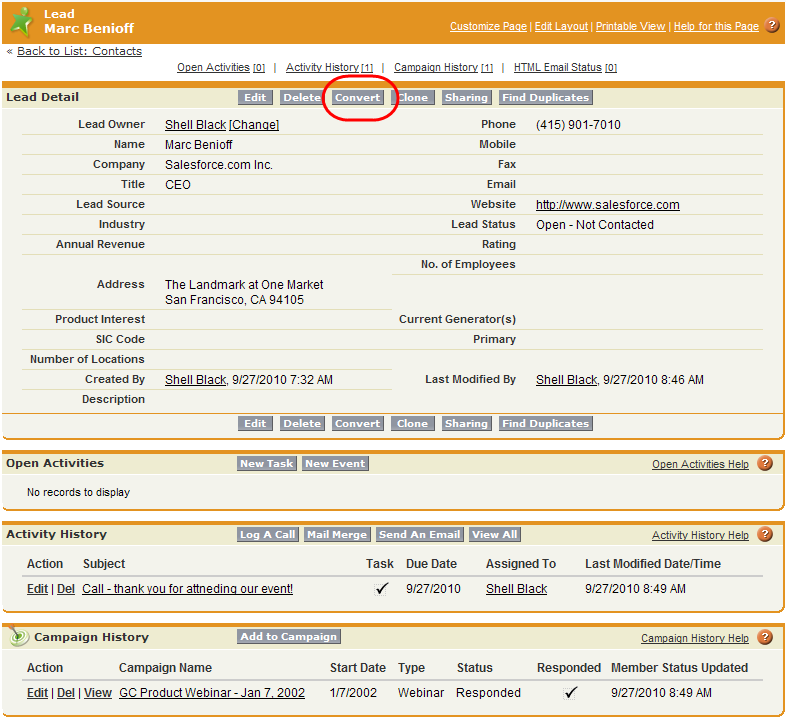786x719 pixels.
Task: Create a New Task
Action: tap(267, 463)
